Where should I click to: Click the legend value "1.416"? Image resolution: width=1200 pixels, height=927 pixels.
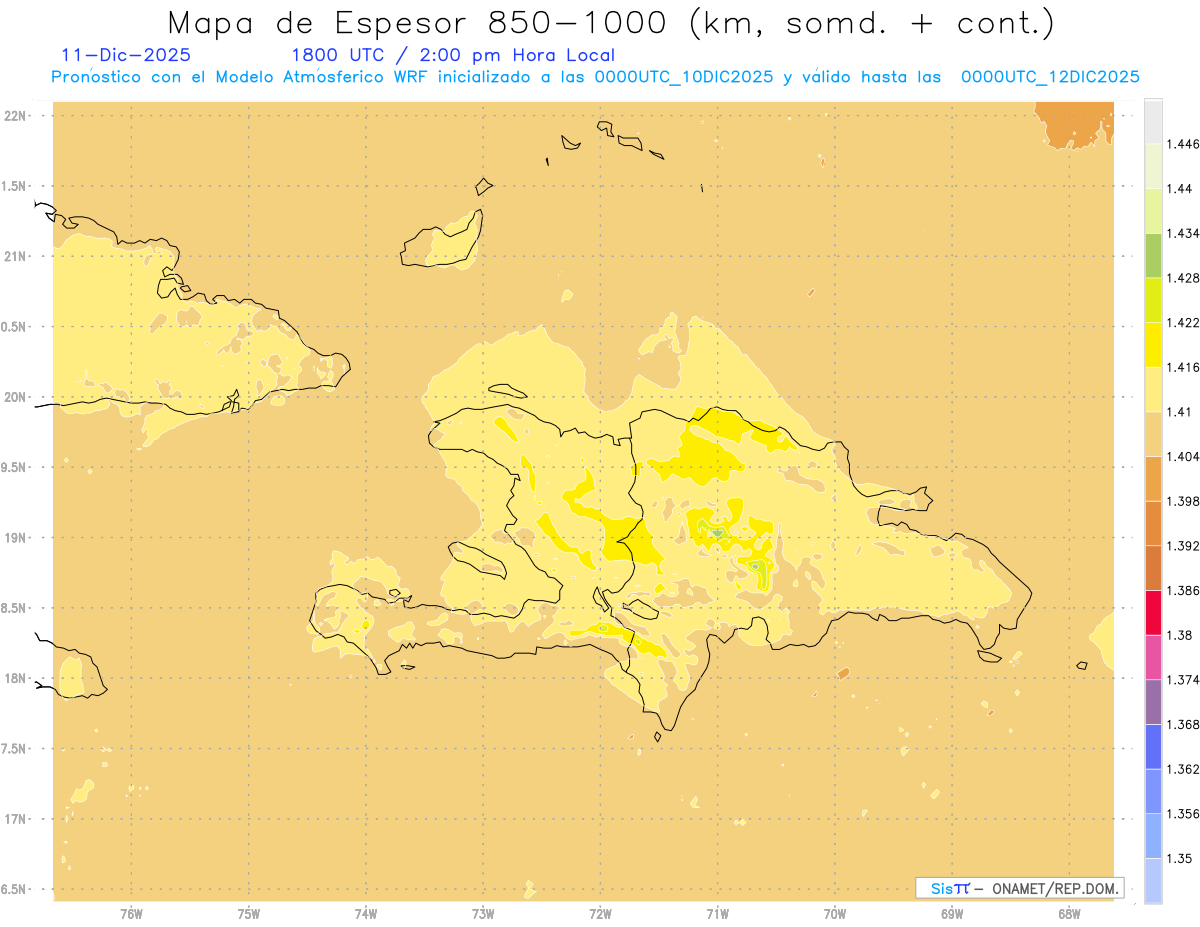coord(1183,367)
